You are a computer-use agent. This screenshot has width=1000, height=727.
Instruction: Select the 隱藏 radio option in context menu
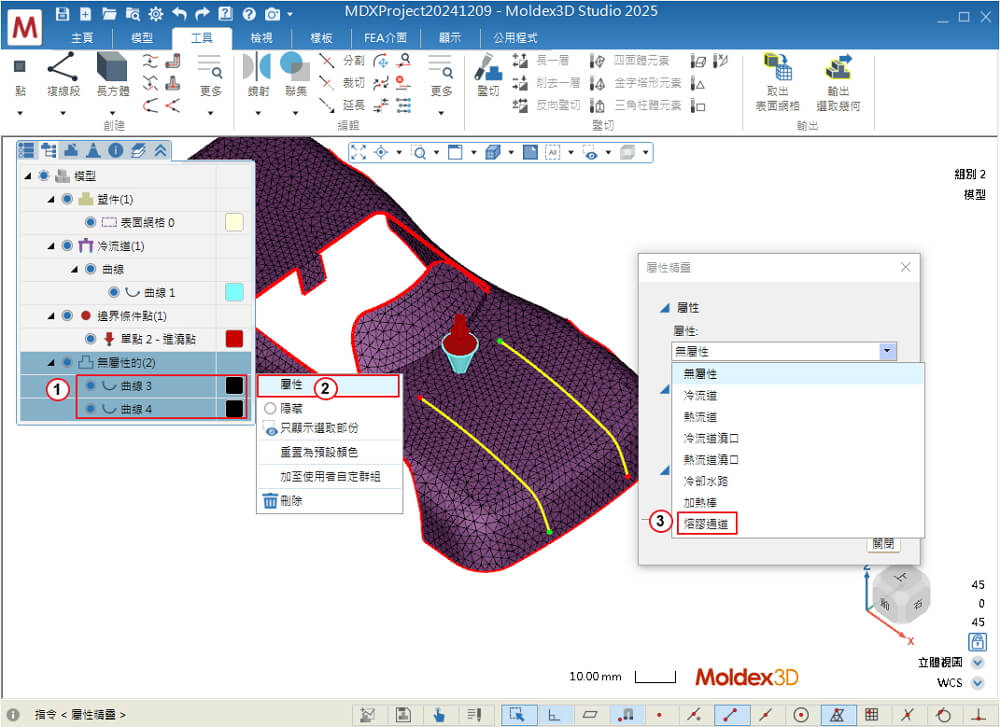point(270,408)
